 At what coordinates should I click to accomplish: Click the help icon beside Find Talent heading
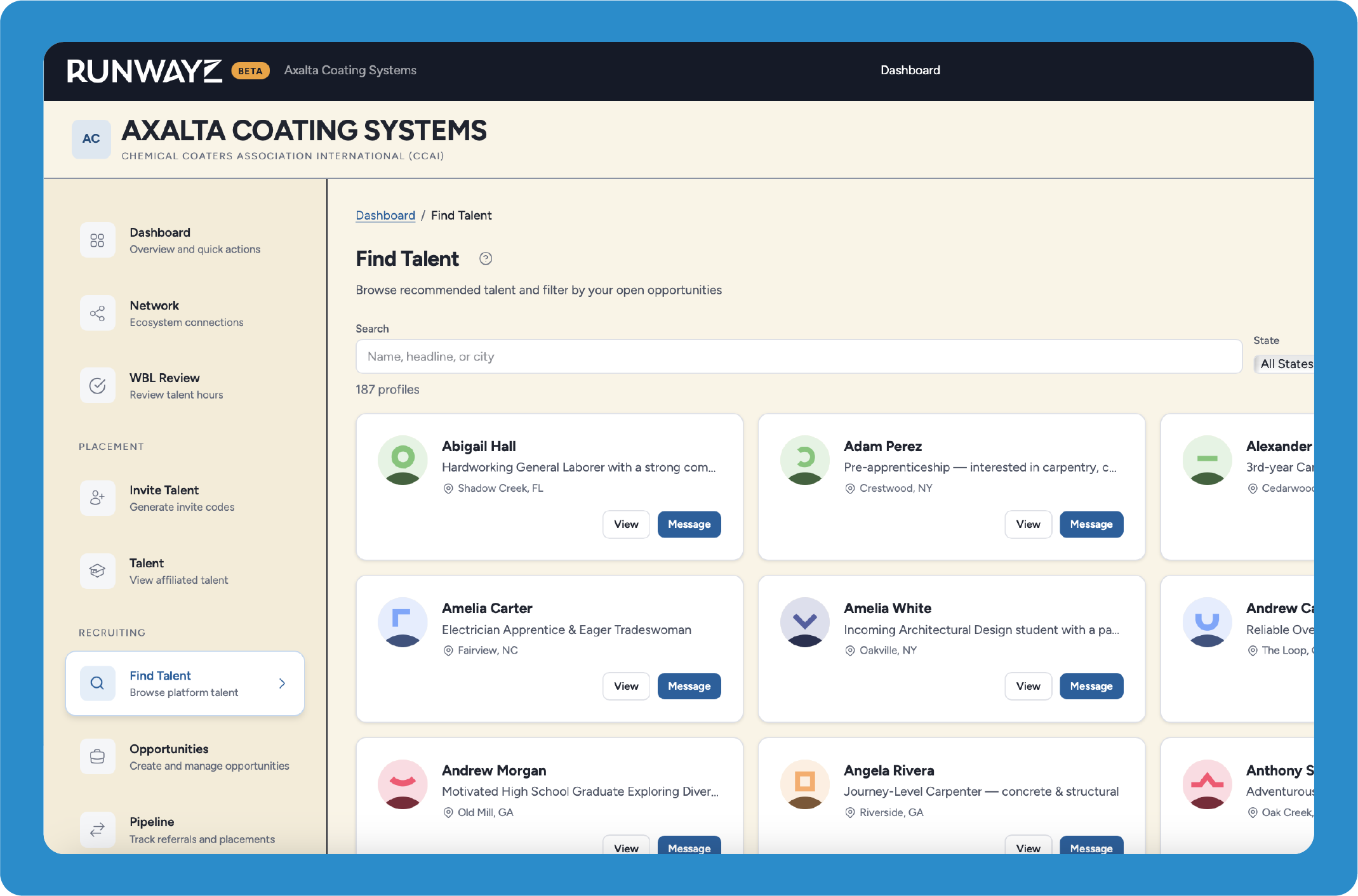(x=486, y=258)
